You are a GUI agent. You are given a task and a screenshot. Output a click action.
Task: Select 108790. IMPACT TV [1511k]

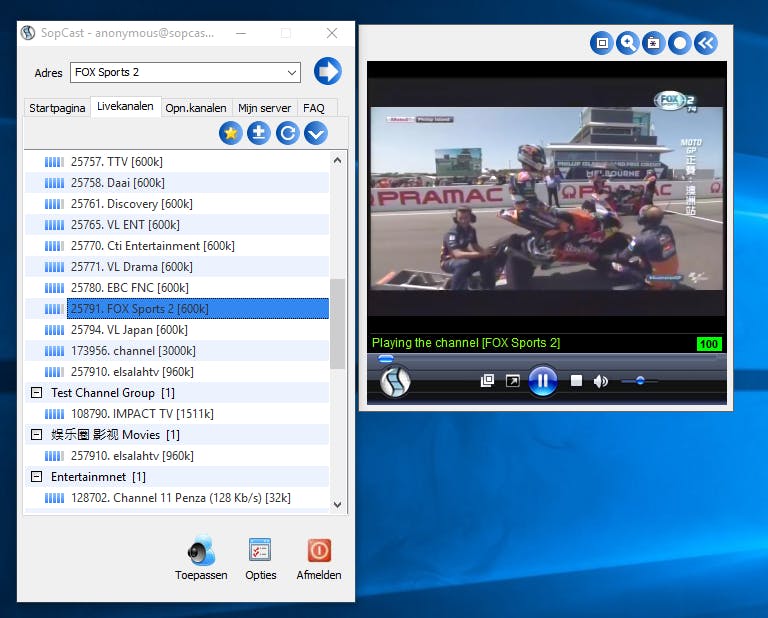(177, 414)
